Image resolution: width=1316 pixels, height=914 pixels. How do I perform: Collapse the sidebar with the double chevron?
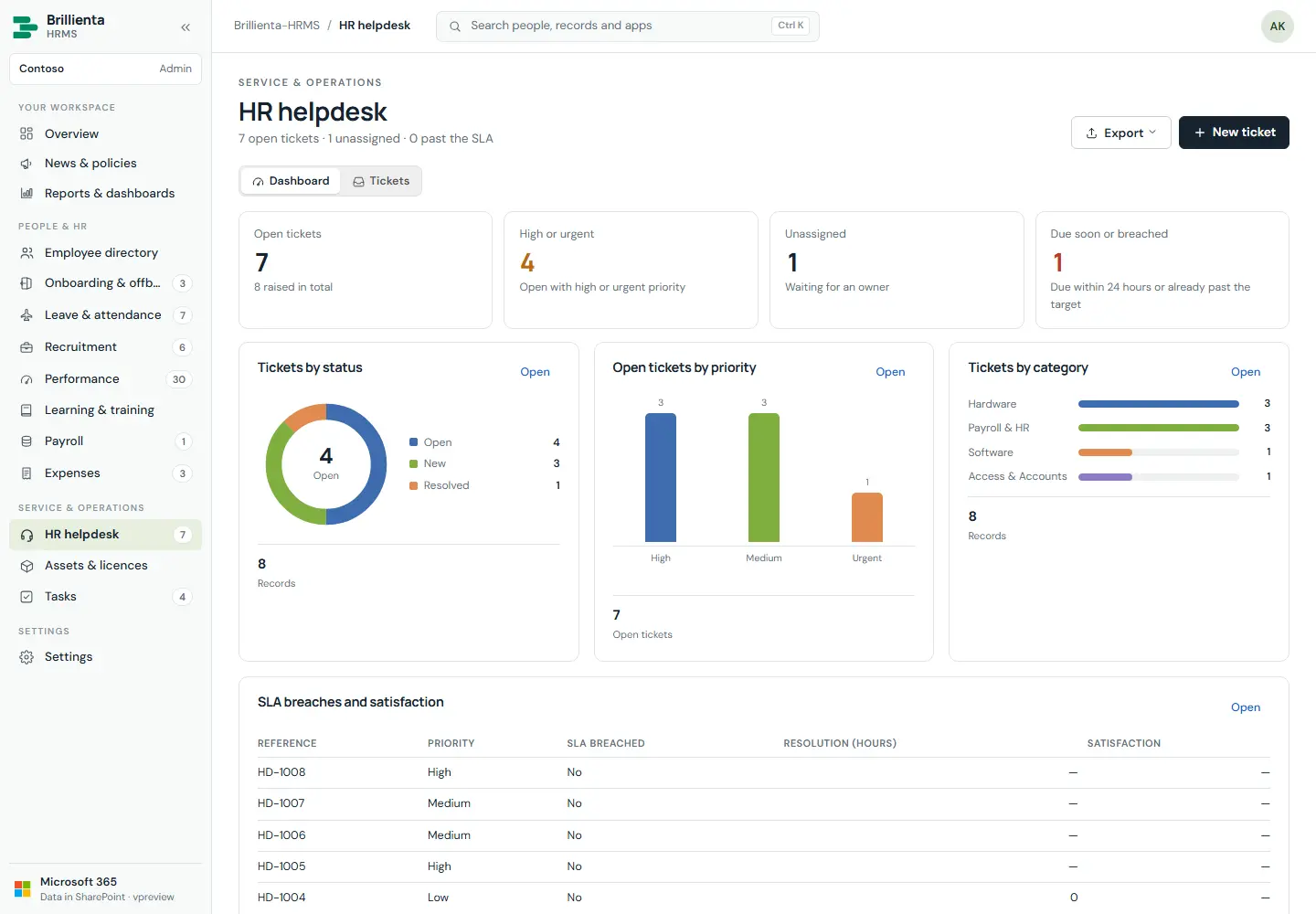coord(186,27)
